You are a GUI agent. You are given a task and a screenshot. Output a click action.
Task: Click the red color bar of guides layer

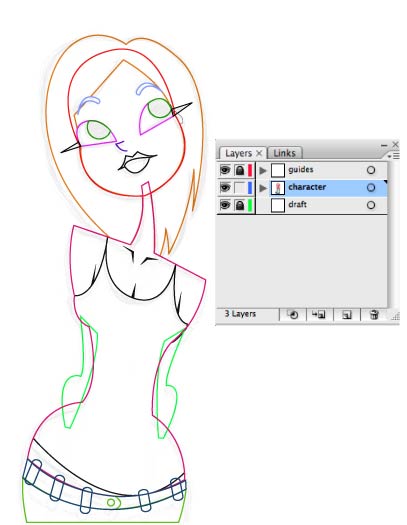tap(250, 170)
